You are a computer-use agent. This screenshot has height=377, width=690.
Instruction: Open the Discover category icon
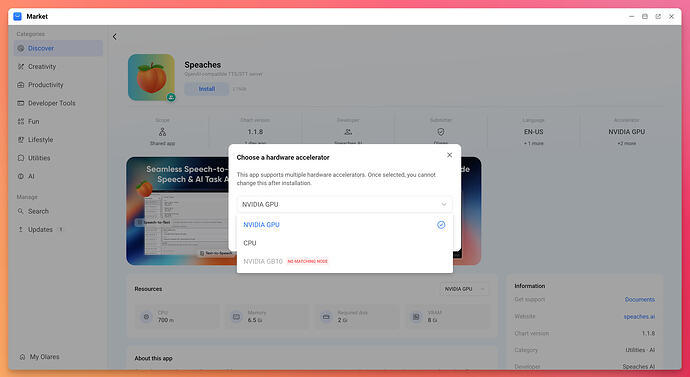[x=21, y=48]
